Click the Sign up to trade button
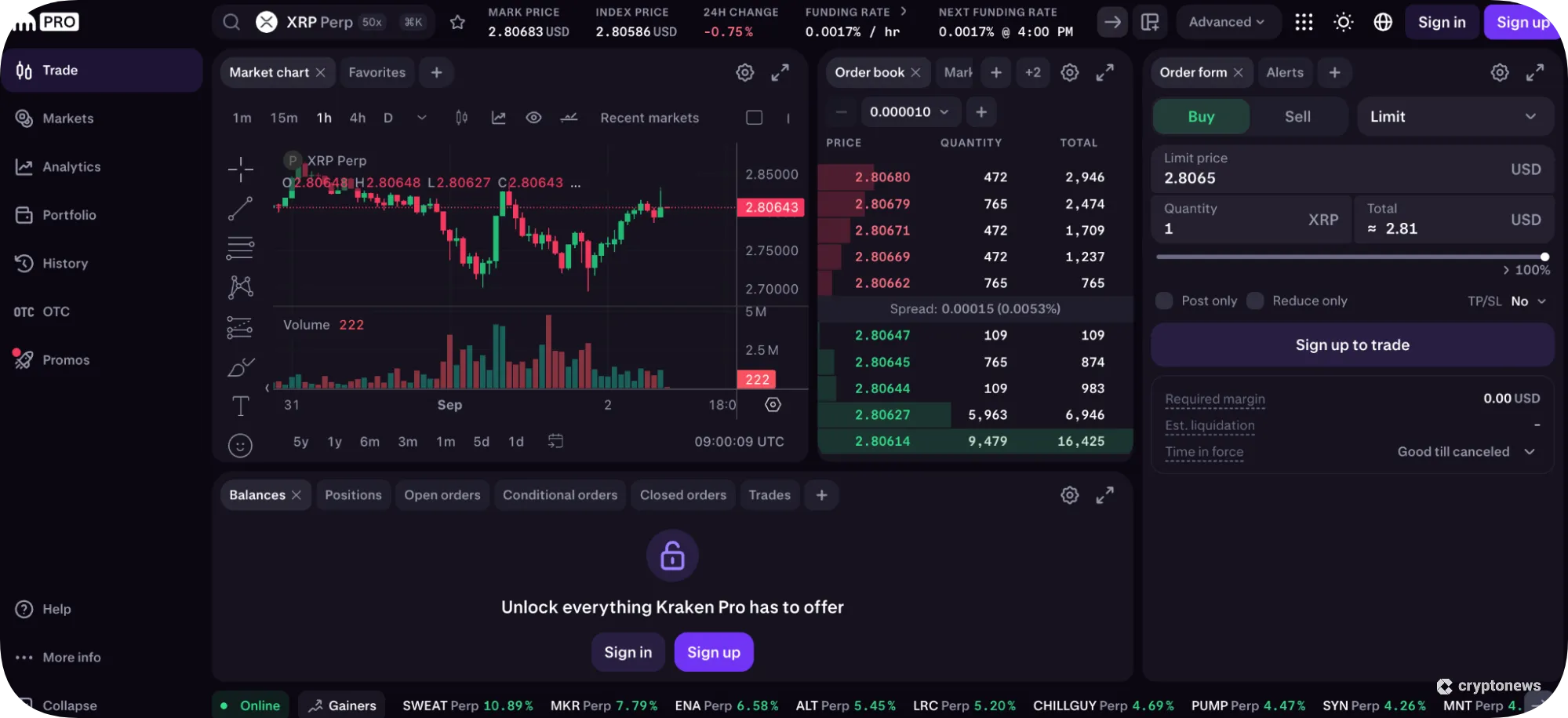 coord(1352,344)
